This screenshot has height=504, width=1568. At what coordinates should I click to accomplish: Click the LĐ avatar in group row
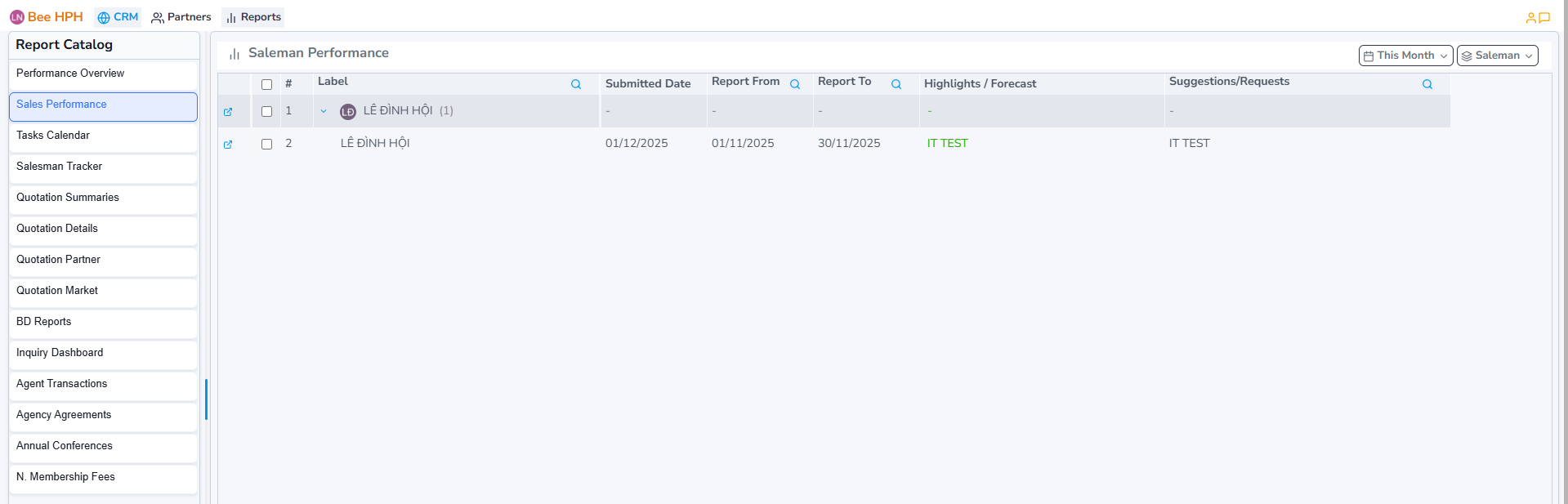348,112
